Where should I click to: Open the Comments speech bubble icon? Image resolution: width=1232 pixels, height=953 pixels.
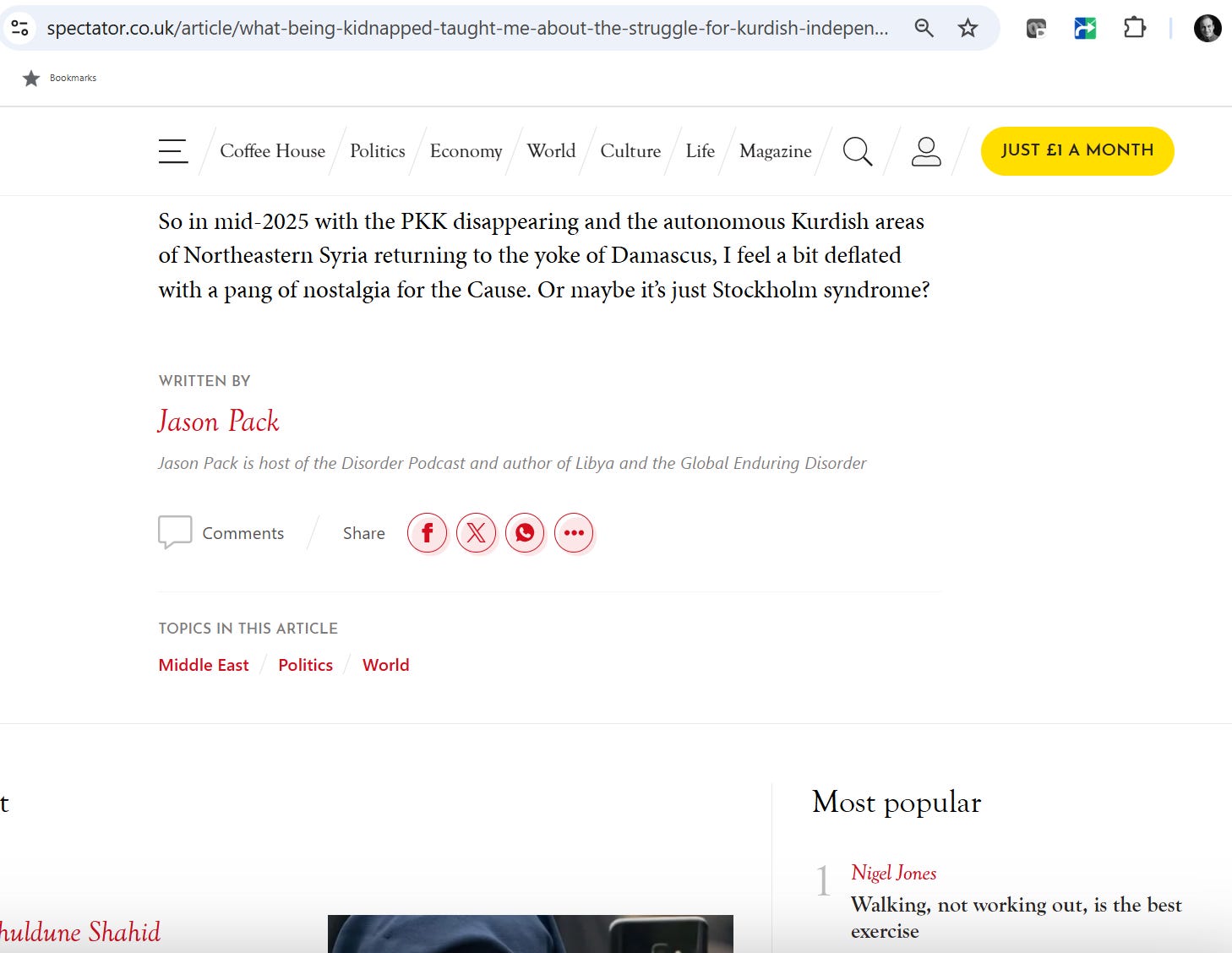click(x=175, y=532)
